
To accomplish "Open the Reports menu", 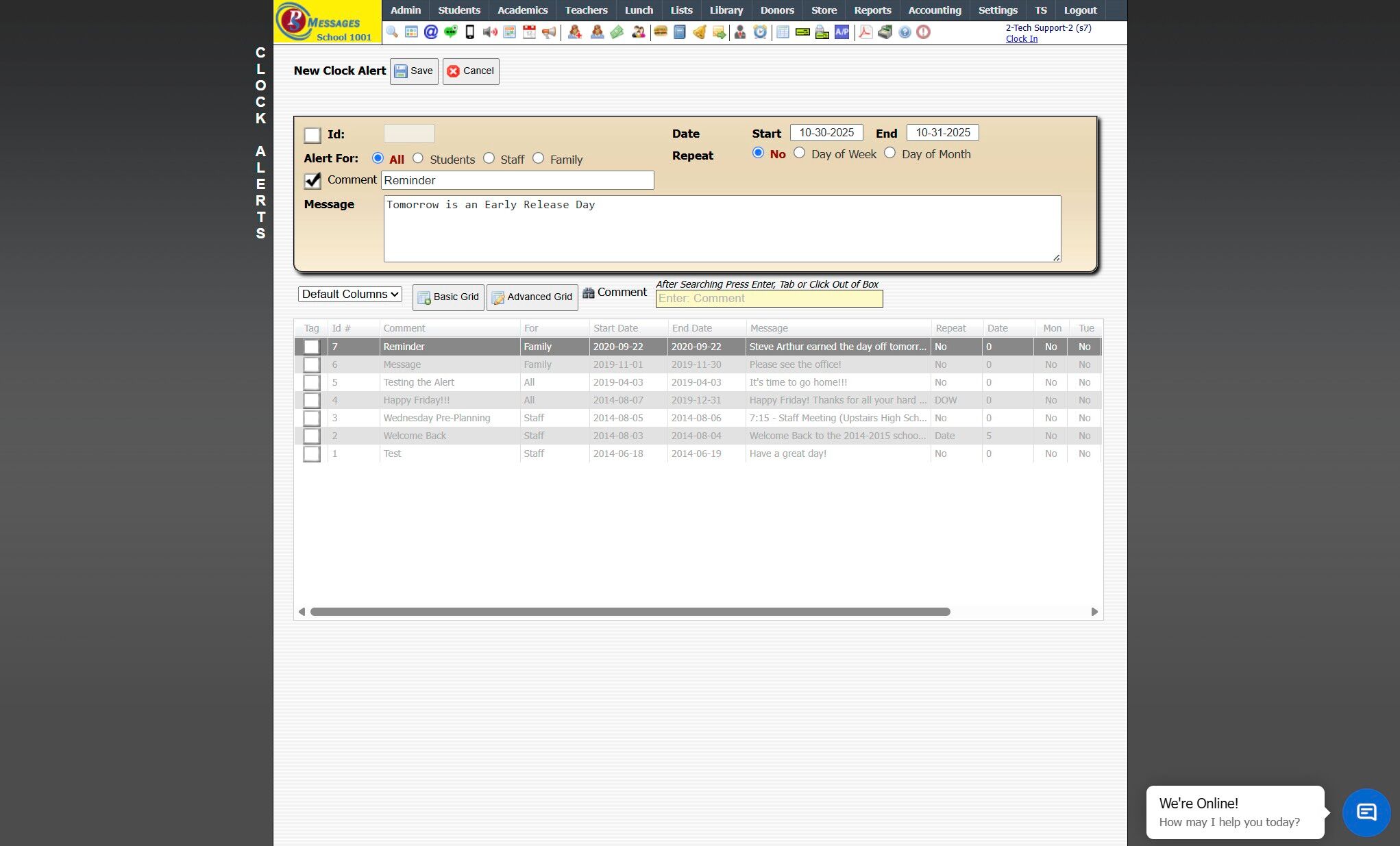I will click(x=872, y=10).
